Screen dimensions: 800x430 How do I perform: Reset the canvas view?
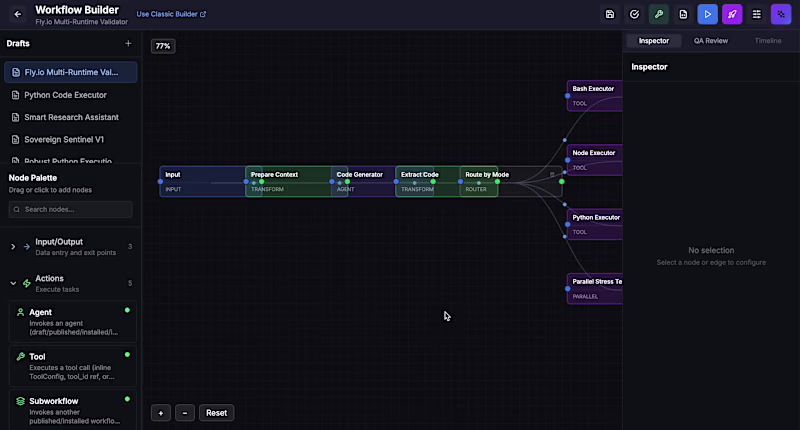[216, 413]
